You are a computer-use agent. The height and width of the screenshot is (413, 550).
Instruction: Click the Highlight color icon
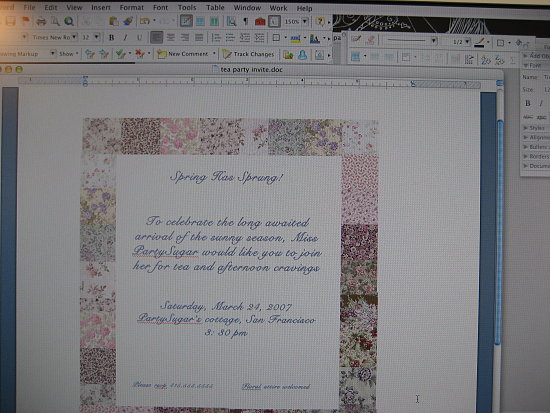click(x=296, y=38)
